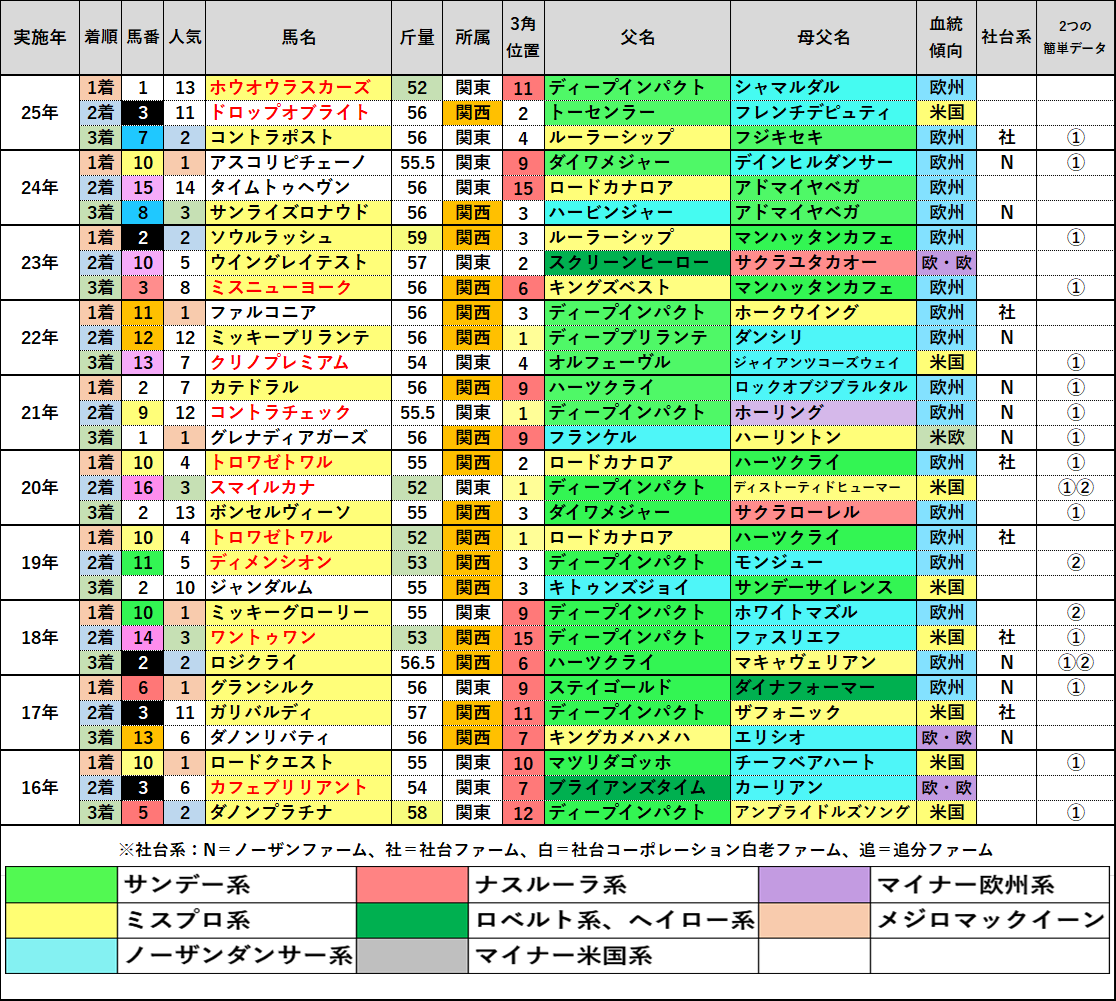Image resolution: width=1116 pixels, height=1001 pixels.
Task: Select damsire cell サクラユタカオー
Action: (x=823, y=263)
